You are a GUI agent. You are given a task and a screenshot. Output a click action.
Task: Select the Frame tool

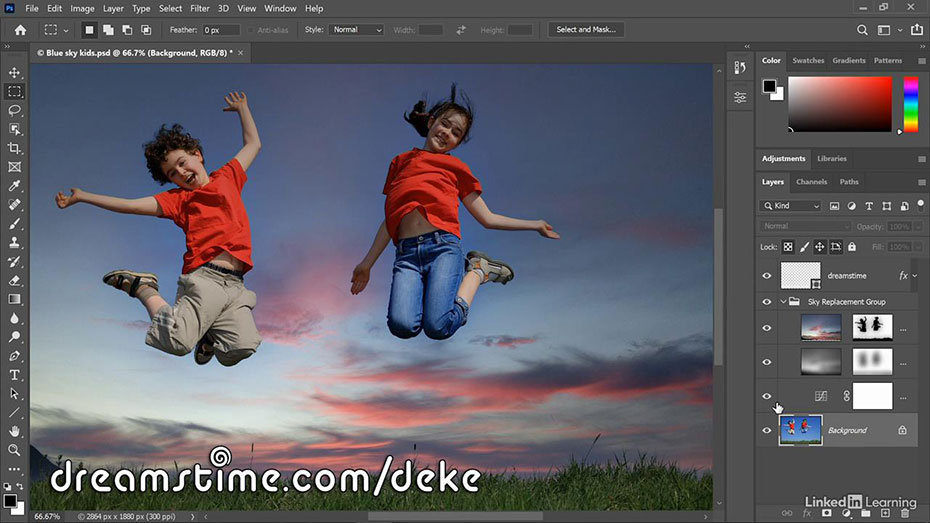pyautogui.click(x=14, y=167)
